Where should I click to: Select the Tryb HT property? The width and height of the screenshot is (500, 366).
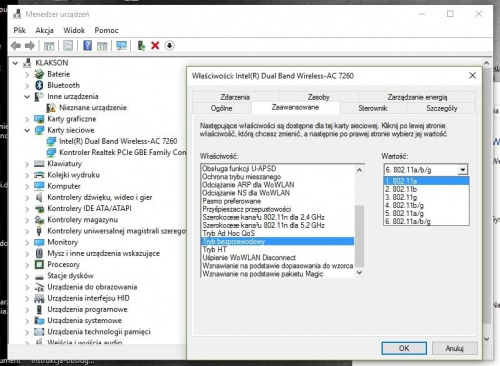(277, 249)
